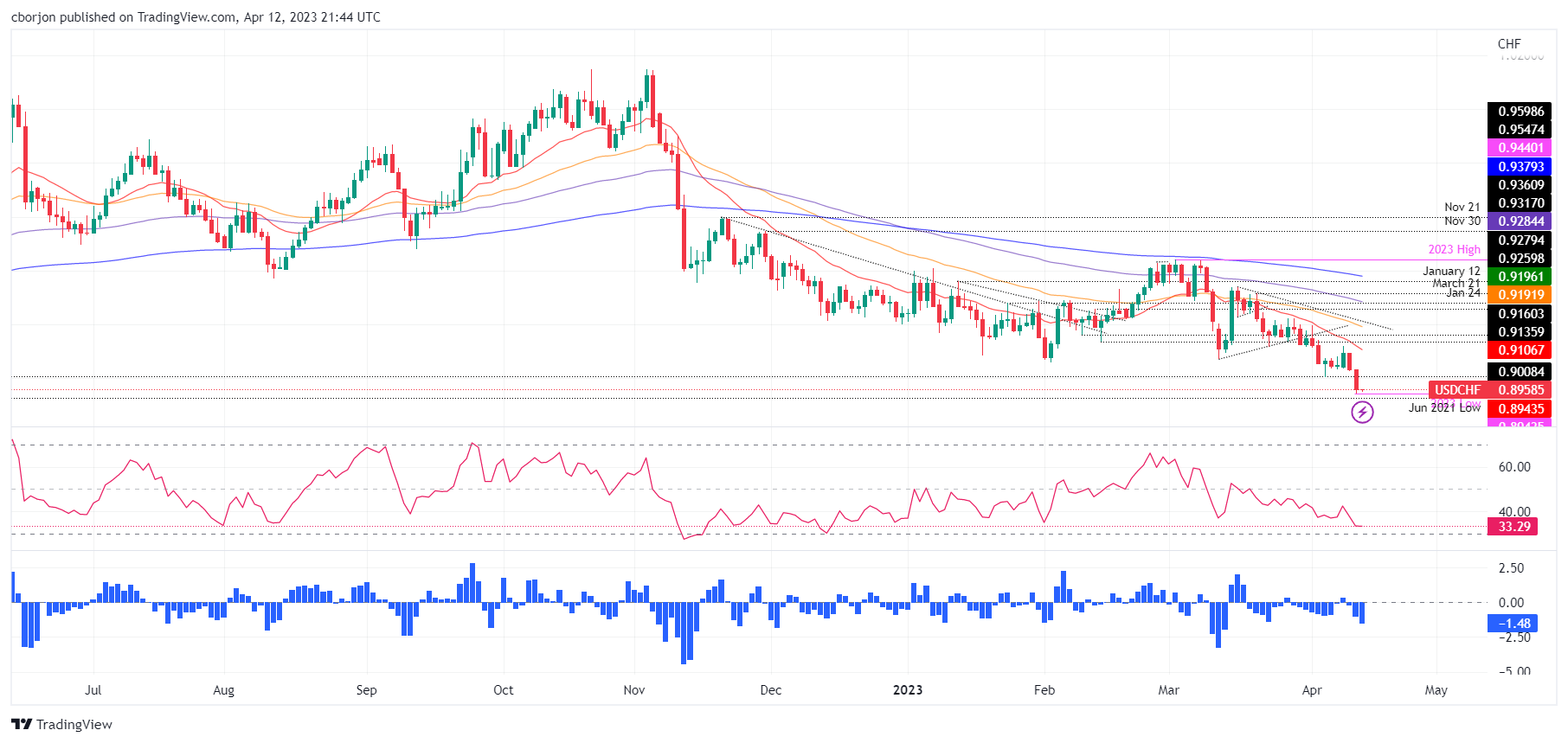Click the May label on time axis
This screenshot has width=1568, height=743.
pos(1436,690)
